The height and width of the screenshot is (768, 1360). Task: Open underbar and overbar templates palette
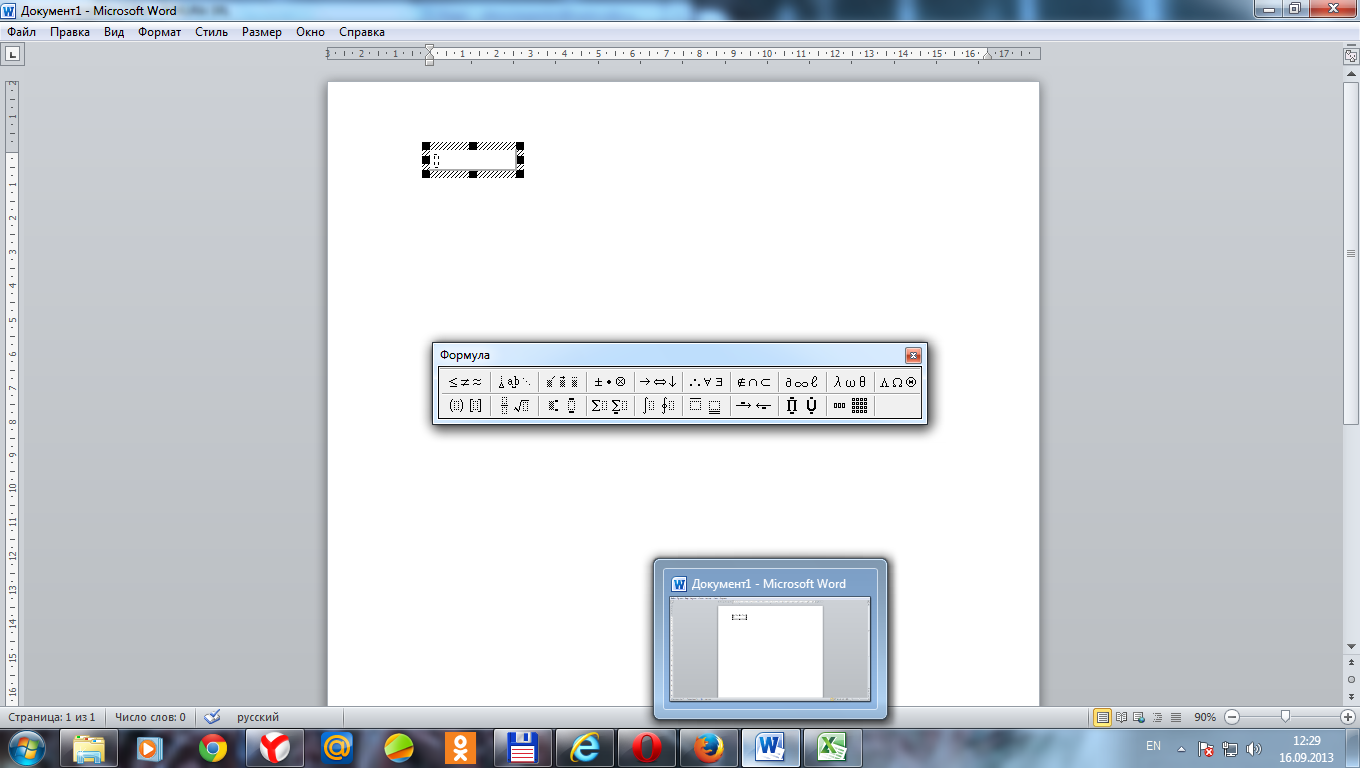tap(706, 405)
